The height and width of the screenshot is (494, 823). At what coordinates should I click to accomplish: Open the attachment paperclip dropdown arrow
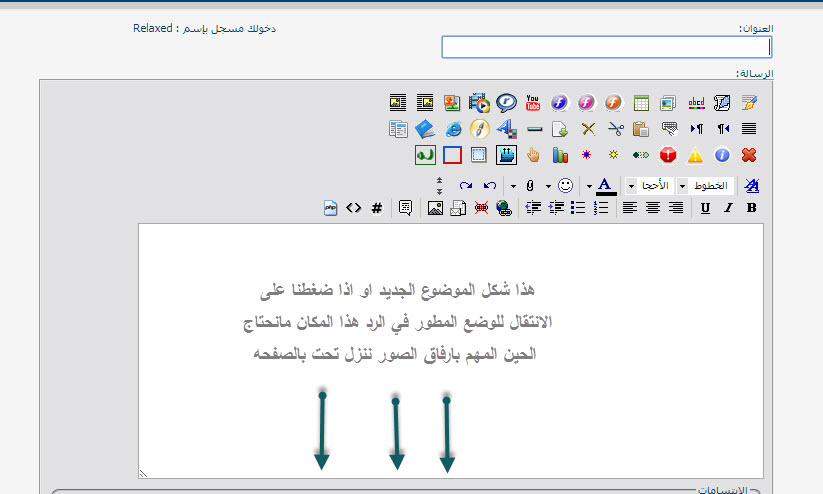tap(513, 186)
